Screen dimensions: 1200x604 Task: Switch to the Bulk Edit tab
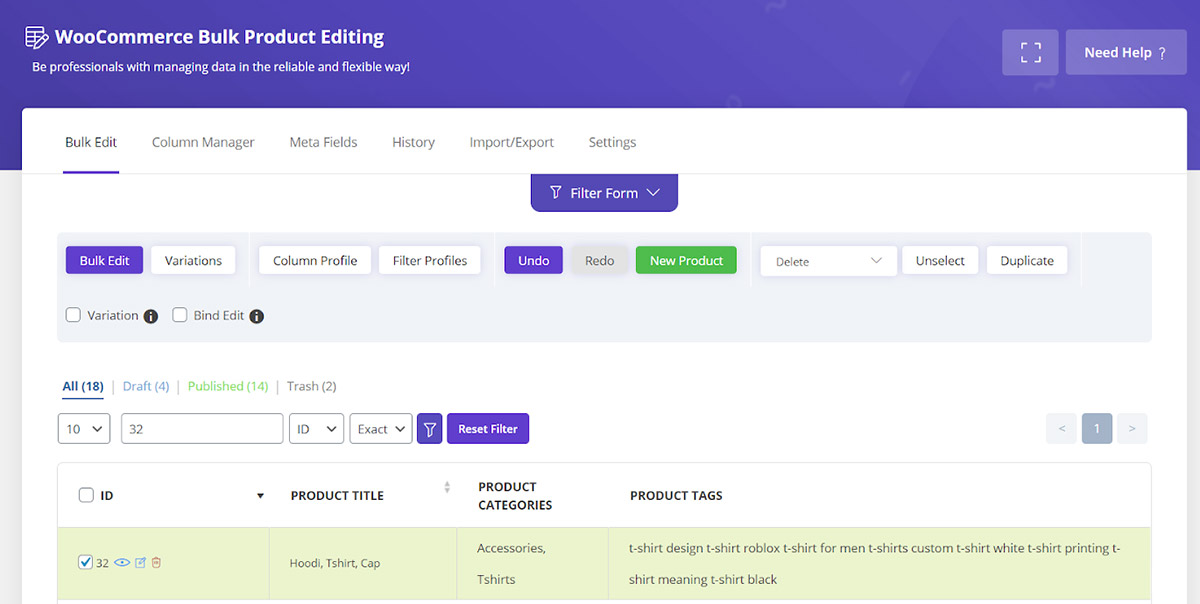coord(91,142)
